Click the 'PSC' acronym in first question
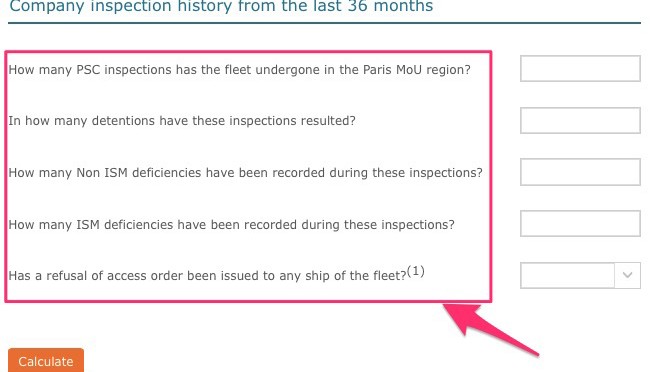The image size is (661, 372). pyautogui.click(x=88, y=70)
